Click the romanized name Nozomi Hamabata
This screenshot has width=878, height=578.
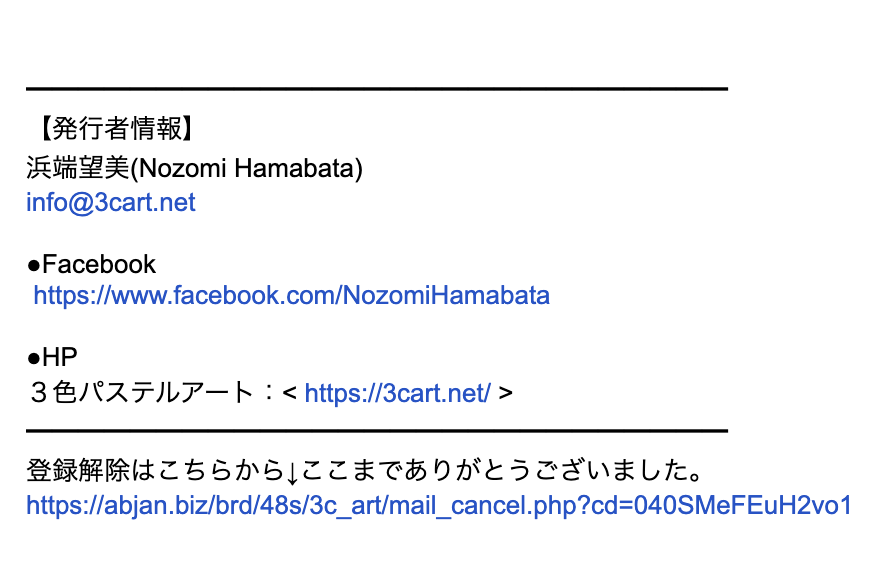(x=246, y=168)
